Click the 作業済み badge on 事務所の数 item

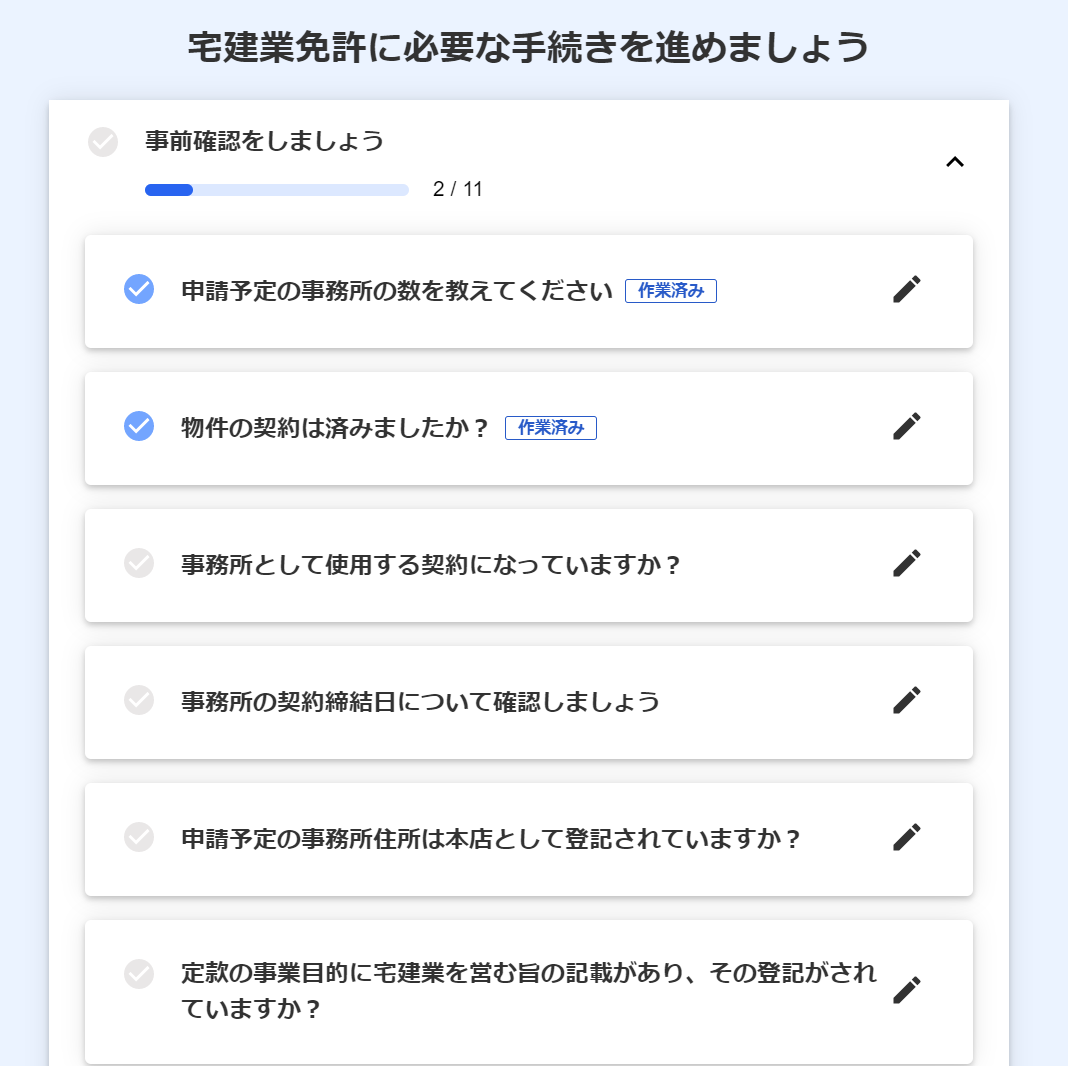pyautogui.click(x=670, y=291)
